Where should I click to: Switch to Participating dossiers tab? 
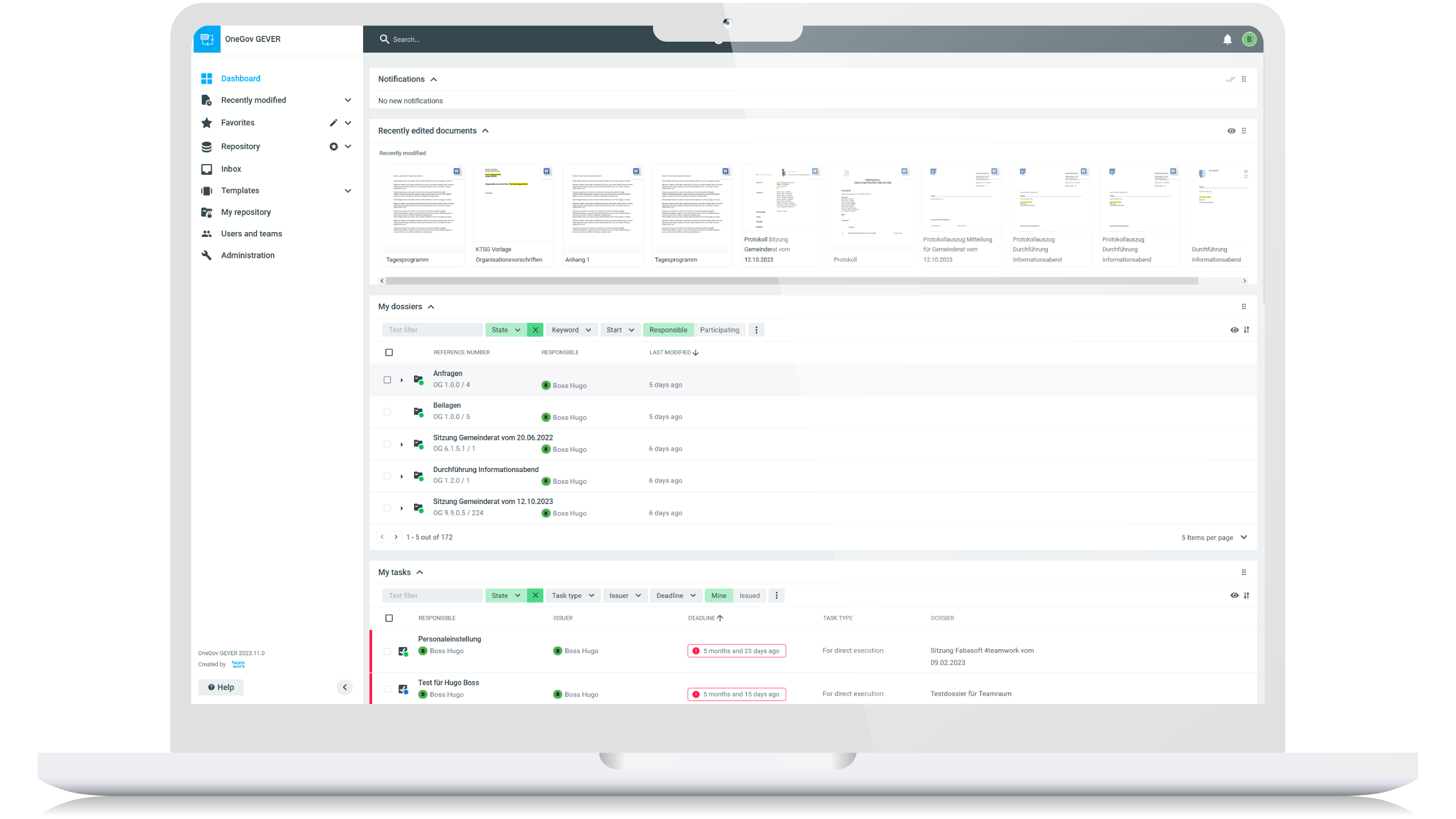tap(720, 330)
